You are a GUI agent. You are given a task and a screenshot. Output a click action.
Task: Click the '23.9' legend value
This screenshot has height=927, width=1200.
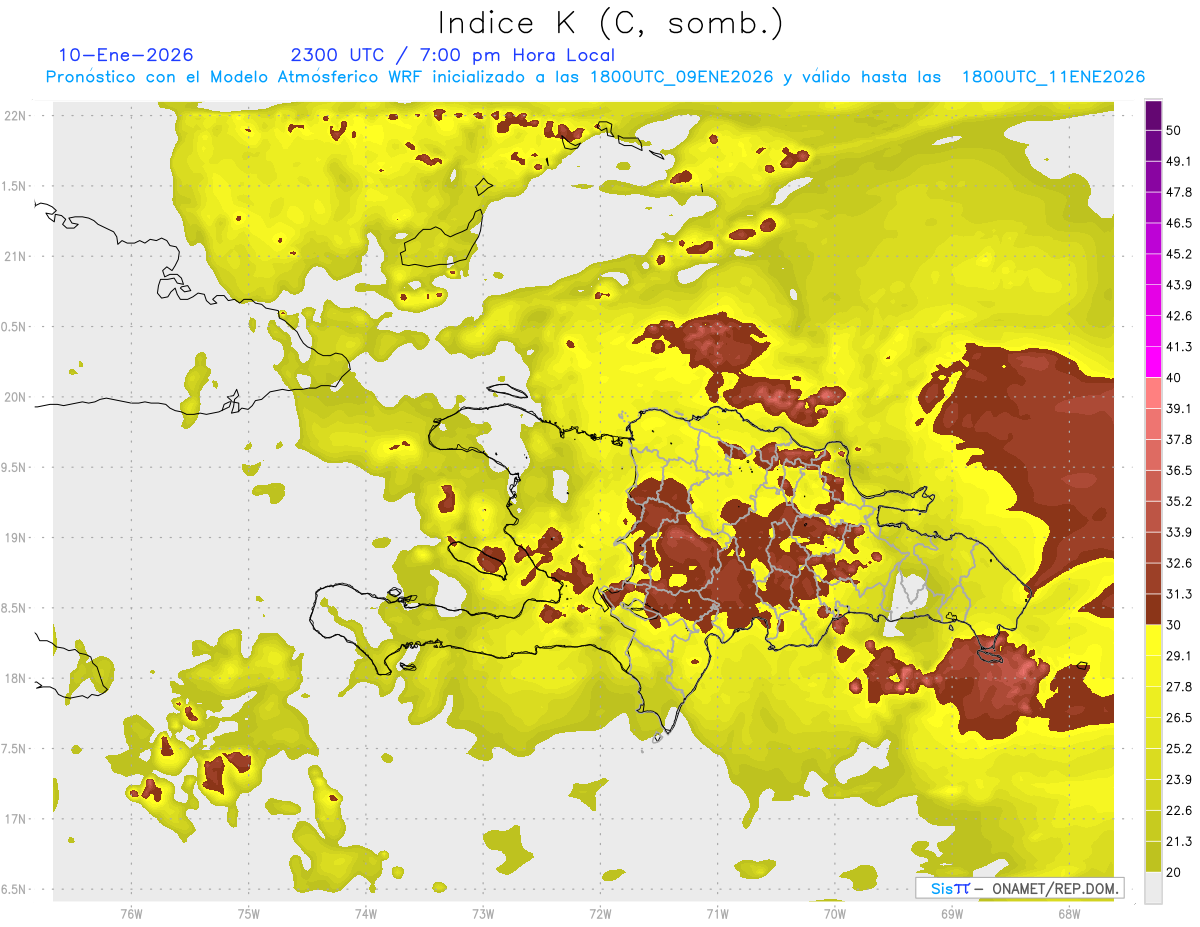click(1179, 780)
